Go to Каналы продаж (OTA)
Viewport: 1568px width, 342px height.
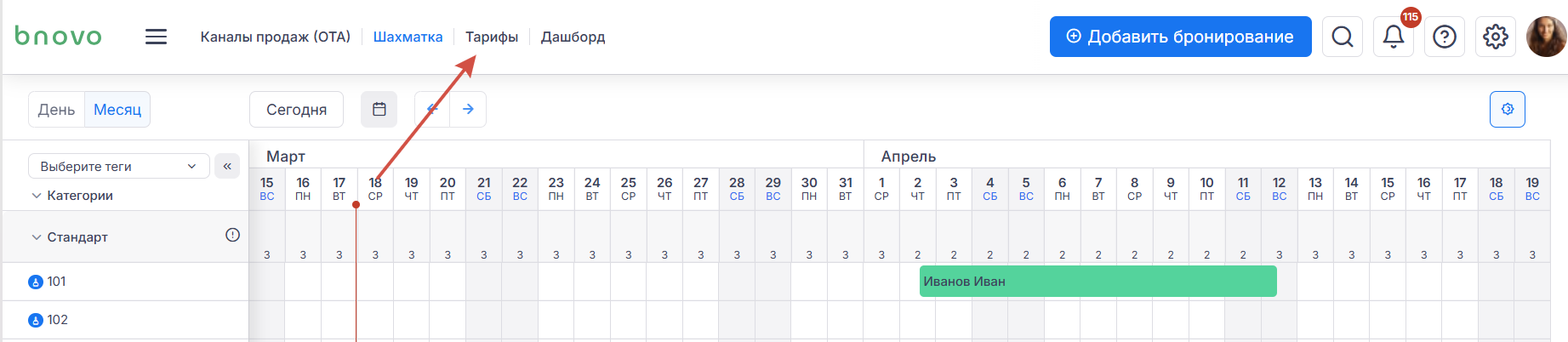[x=275, y=37]
